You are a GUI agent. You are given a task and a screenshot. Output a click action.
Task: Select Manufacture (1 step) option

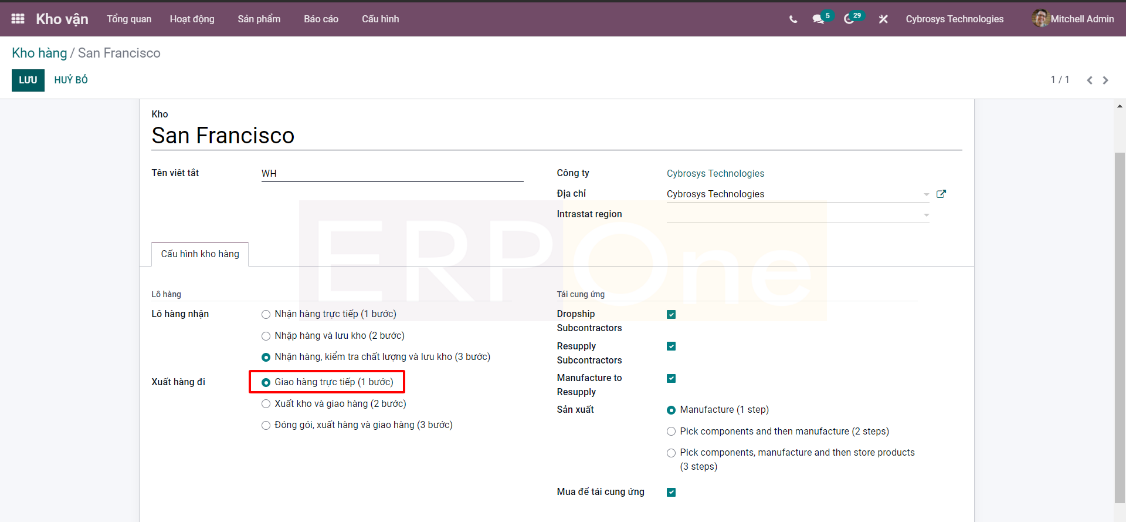671,410
